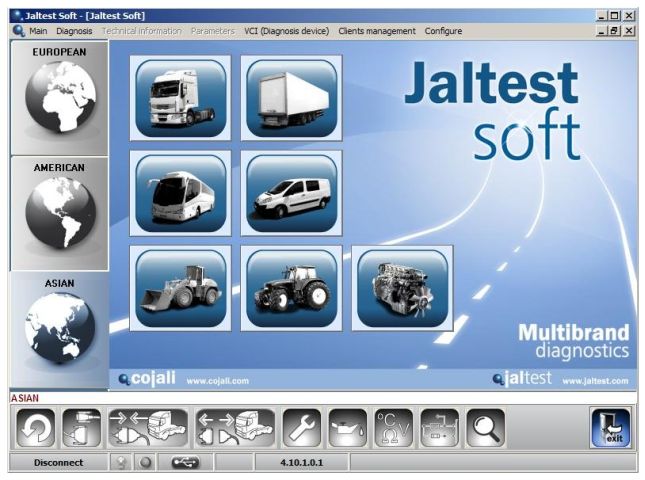Open the oil can service icon
The image size is (645, 480).
348,428
